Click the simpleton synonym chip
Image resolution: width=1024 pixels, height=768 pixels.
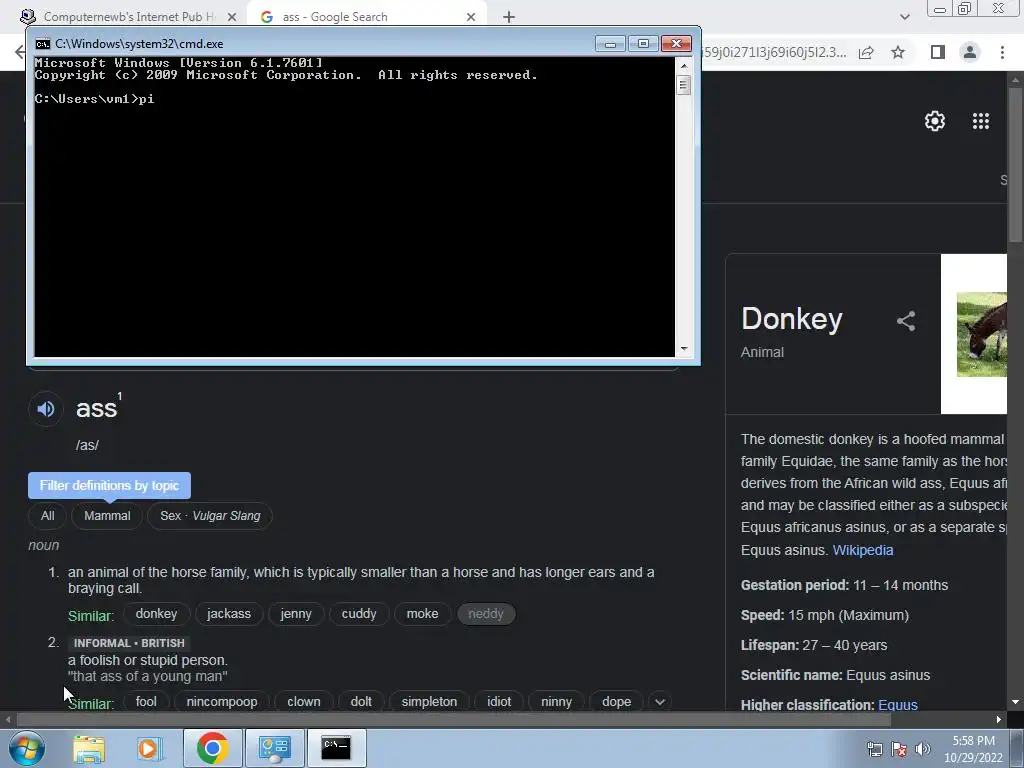coord(429,701)
